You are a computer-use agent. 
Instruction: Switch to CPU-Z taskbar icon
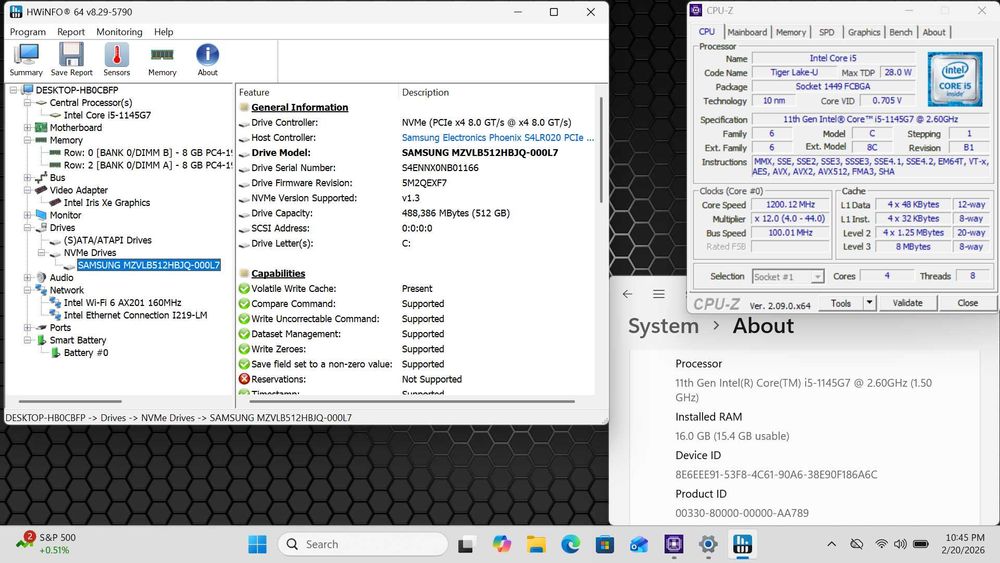(x=673, y=545)
